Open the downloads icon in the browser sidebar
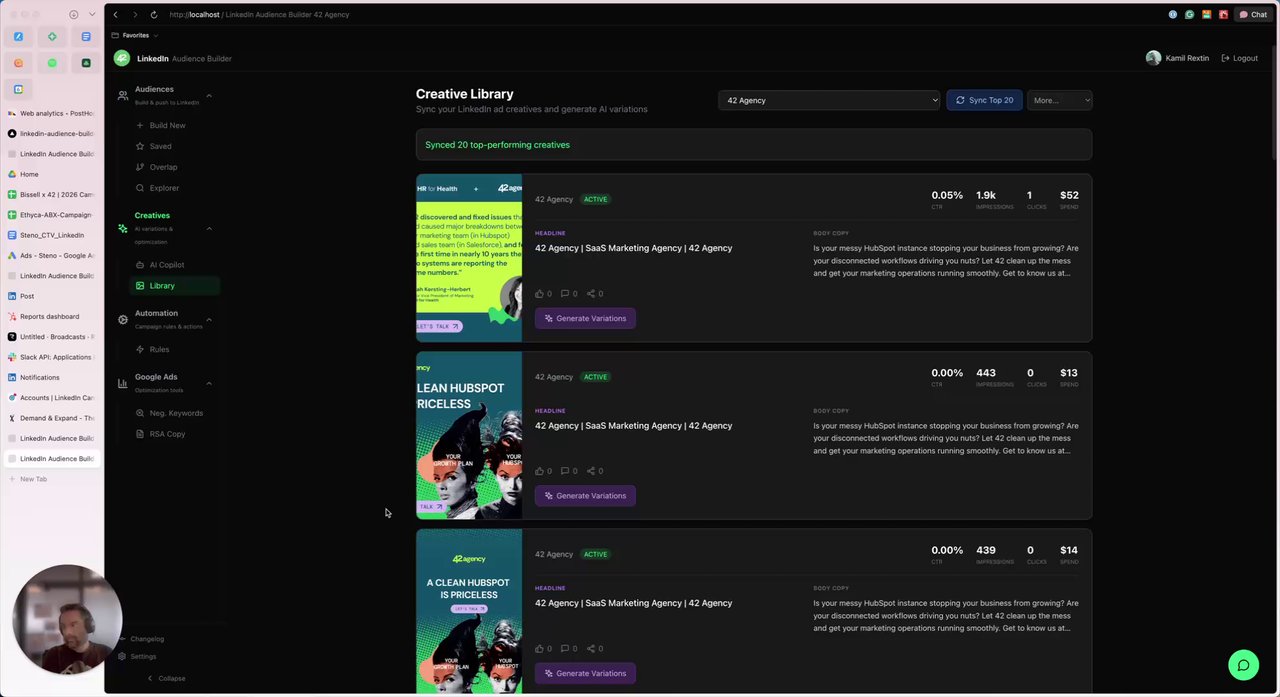1280x697 pixels. (x=73, y=15)
